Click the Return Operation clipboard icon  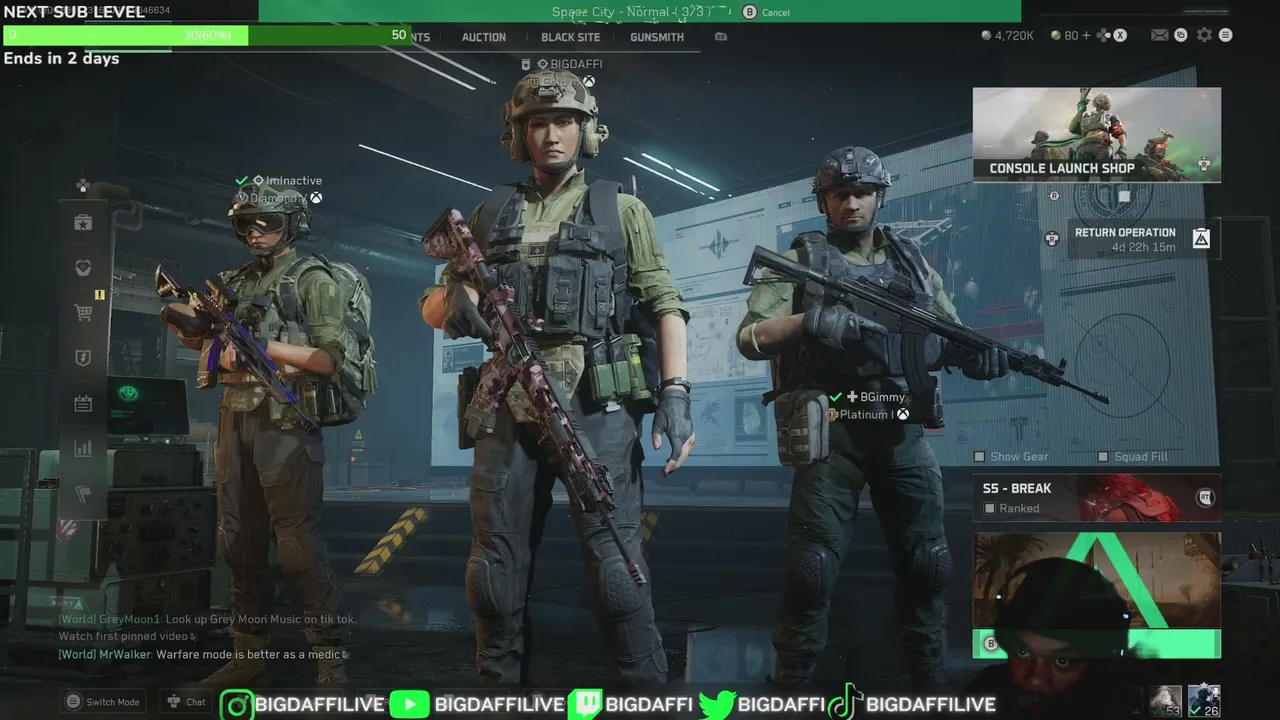click(x=1201, y=238)
